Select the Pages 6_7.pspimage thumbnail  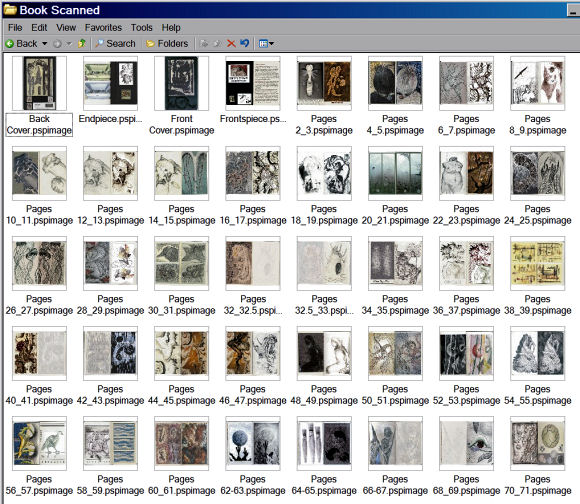[466, 83]
